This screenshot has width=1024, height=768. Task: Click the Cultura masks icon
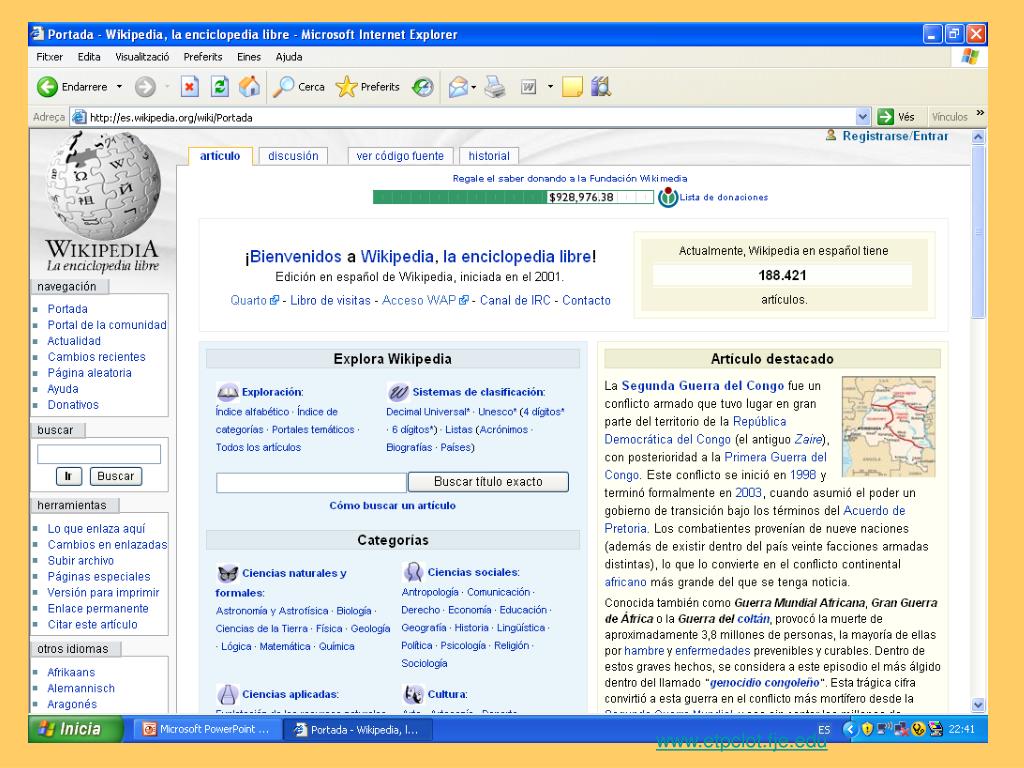(413, 694)
